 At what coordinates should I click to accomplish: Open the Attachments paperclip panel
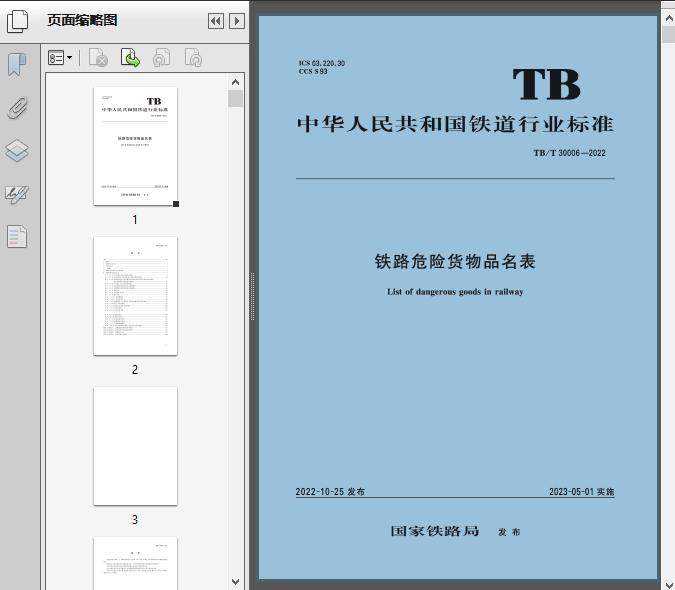(x=17, y=108)
